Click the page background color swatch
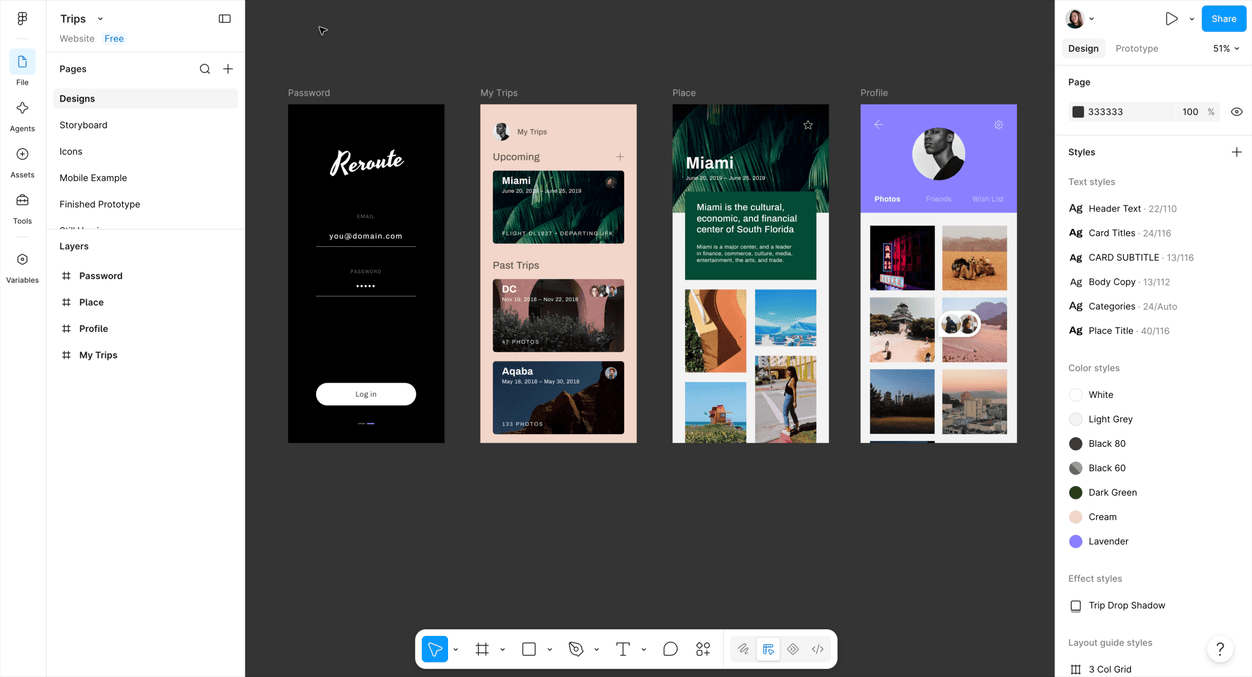The image size is (1252, 677). pyautogui.click(x=1078, y=112)
